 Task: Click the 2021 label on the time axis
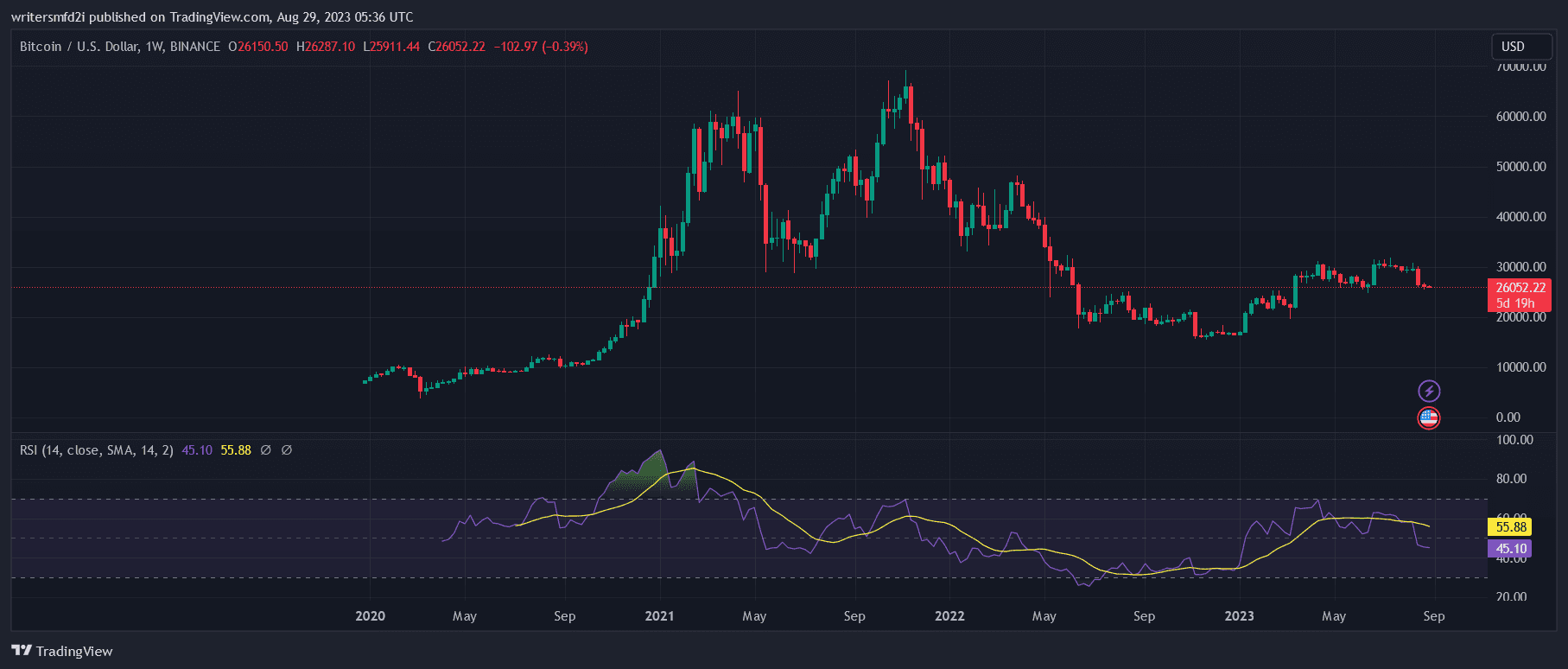[659, 616]
